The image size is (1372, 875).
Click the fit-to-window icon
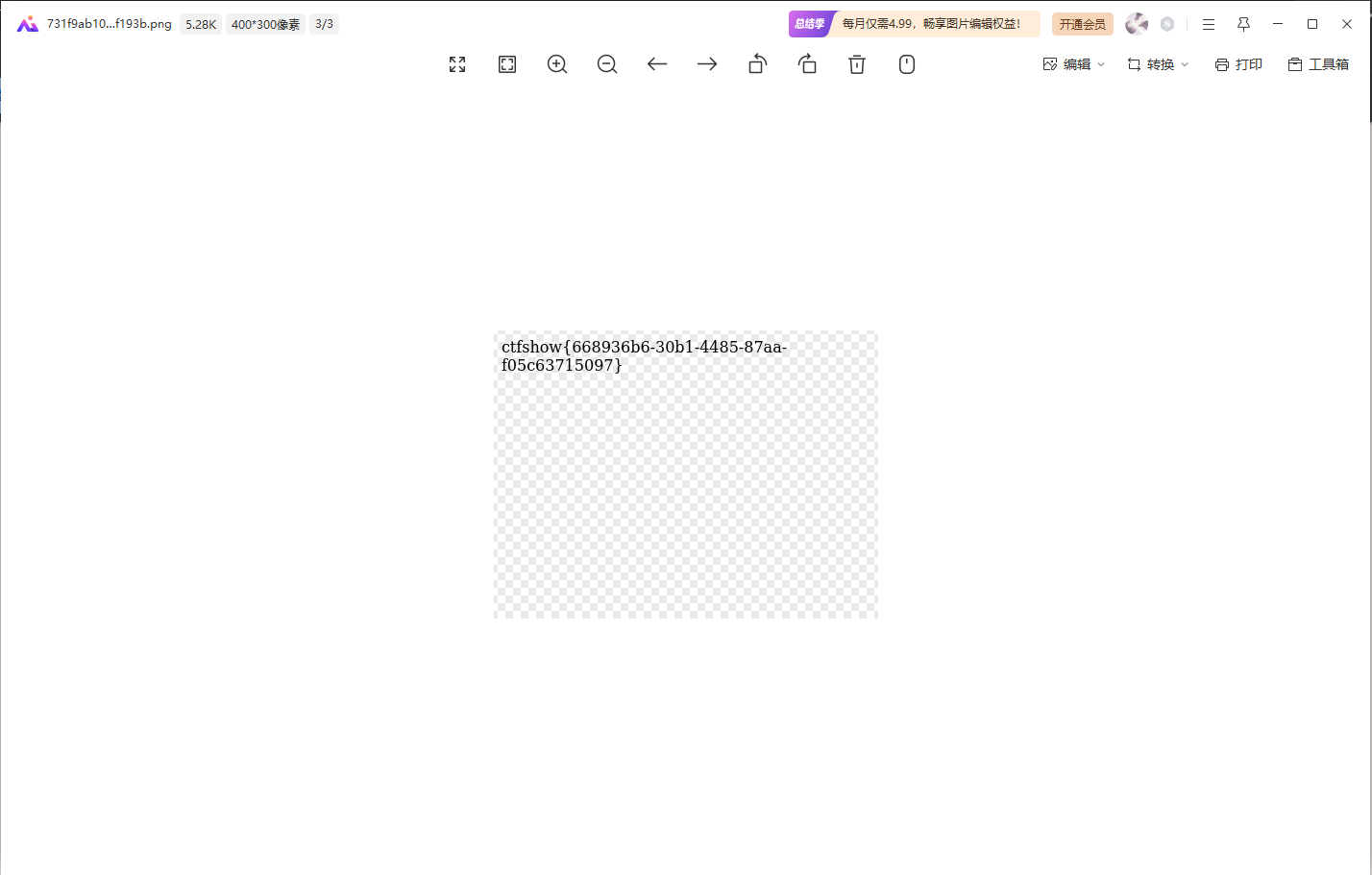[x=507, y=64]
